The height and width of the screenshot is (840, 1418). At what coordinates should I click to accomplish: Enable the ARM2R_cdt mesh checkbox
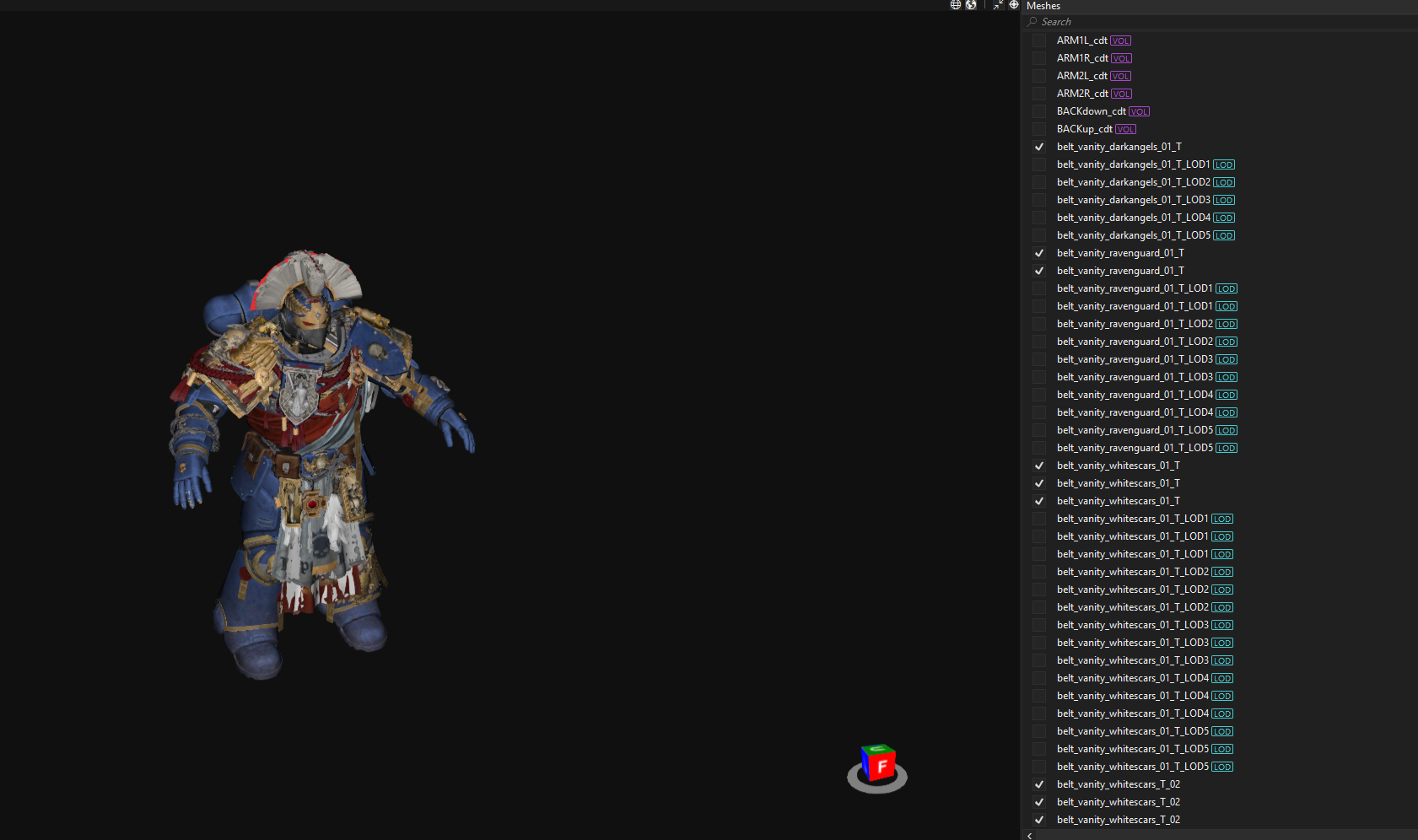1039,94
